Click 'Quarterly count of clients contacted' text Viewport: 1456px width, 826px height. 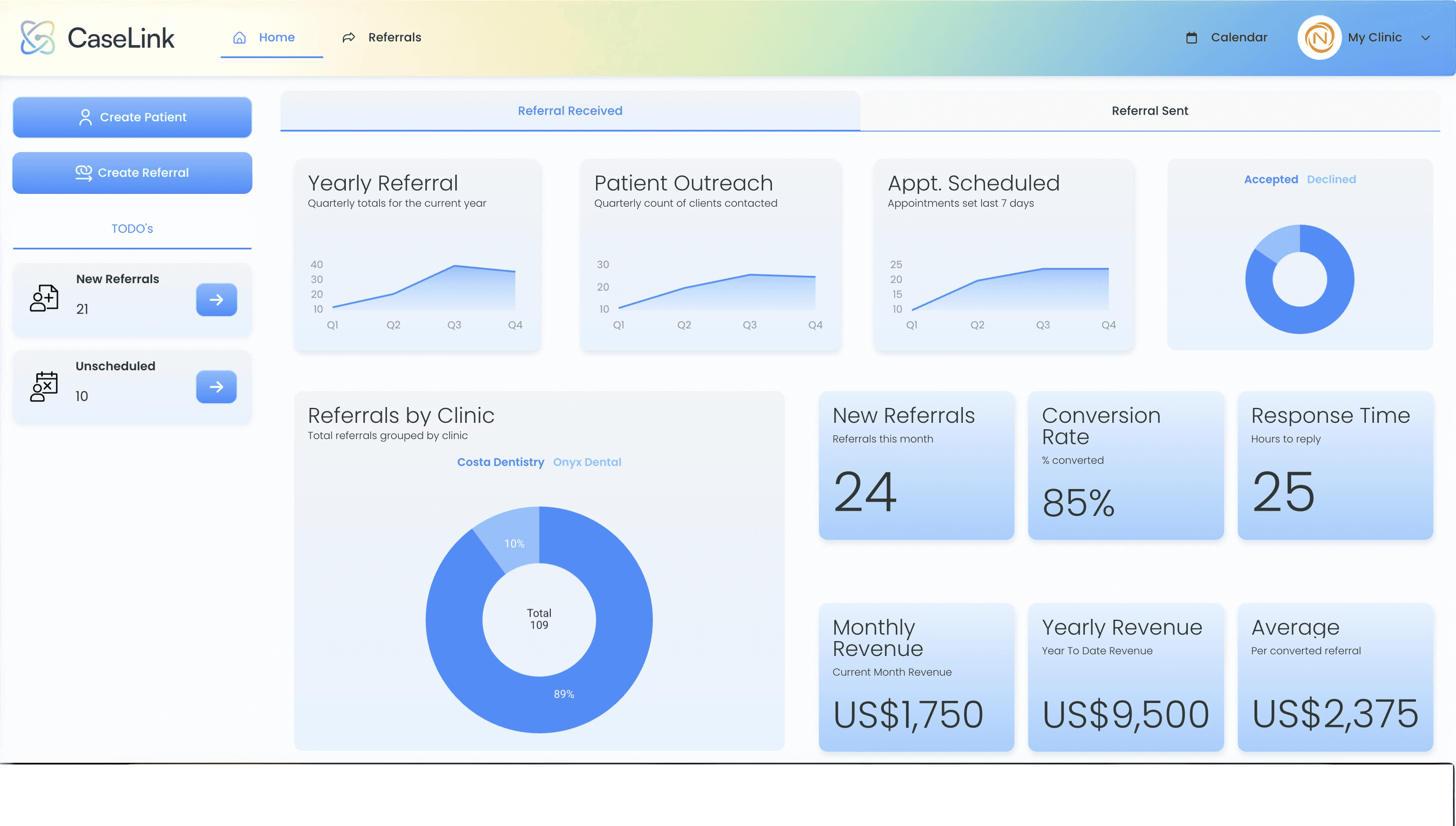[685, 203]
